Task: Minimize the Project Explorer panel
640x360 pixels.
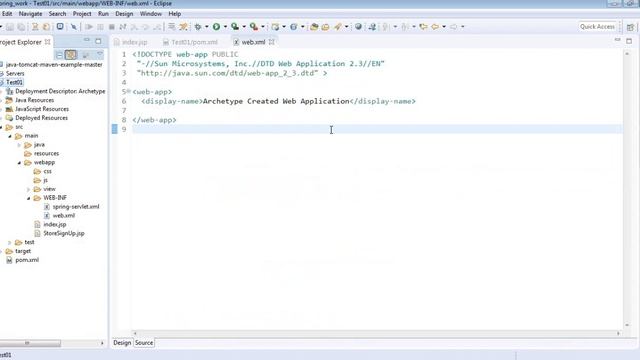Action: point(87,41)
